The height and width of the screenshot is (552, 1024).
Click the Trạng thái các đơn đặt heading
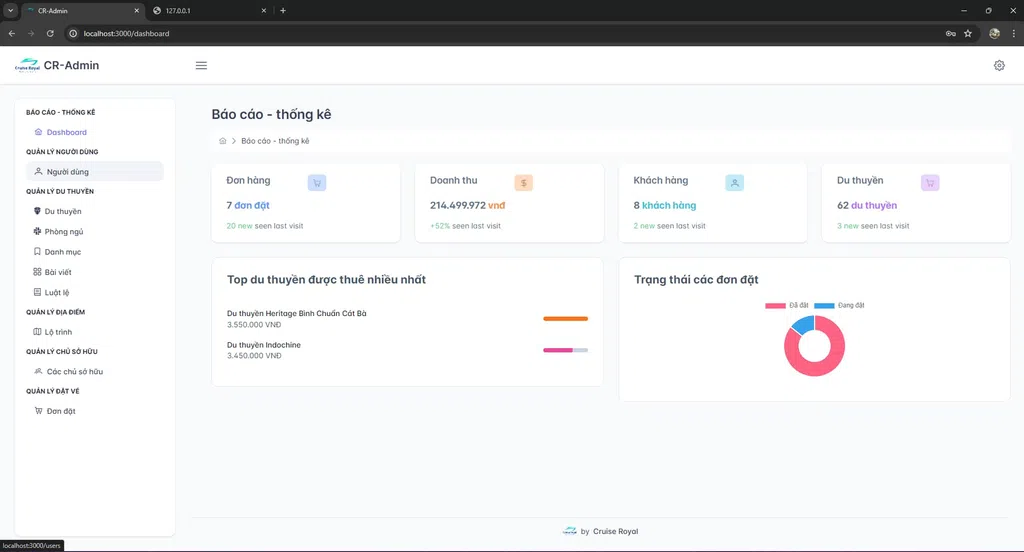[x=696, y=280]
